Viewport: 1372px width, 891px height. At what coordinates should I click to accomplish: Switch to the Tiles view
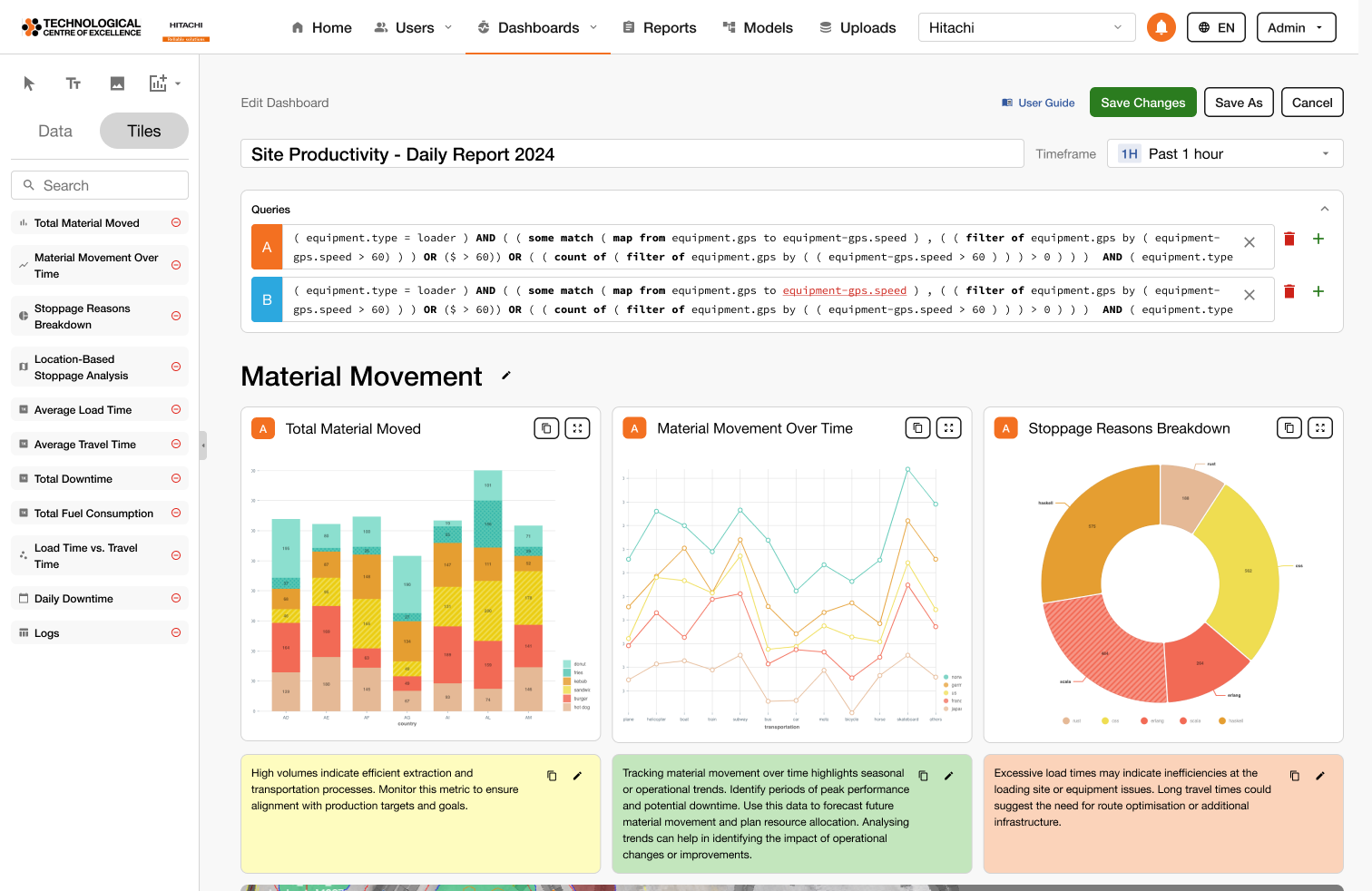[143, 131]
